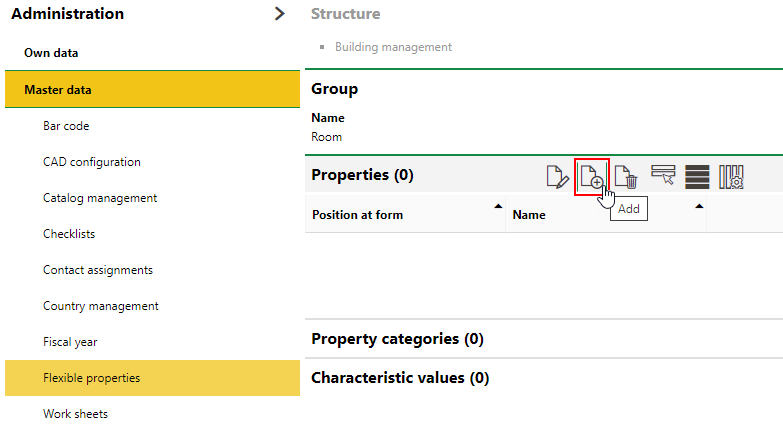This screenshot has width=783, height=429.
Task: Click the Add property icon
Action: coord(592,177)
